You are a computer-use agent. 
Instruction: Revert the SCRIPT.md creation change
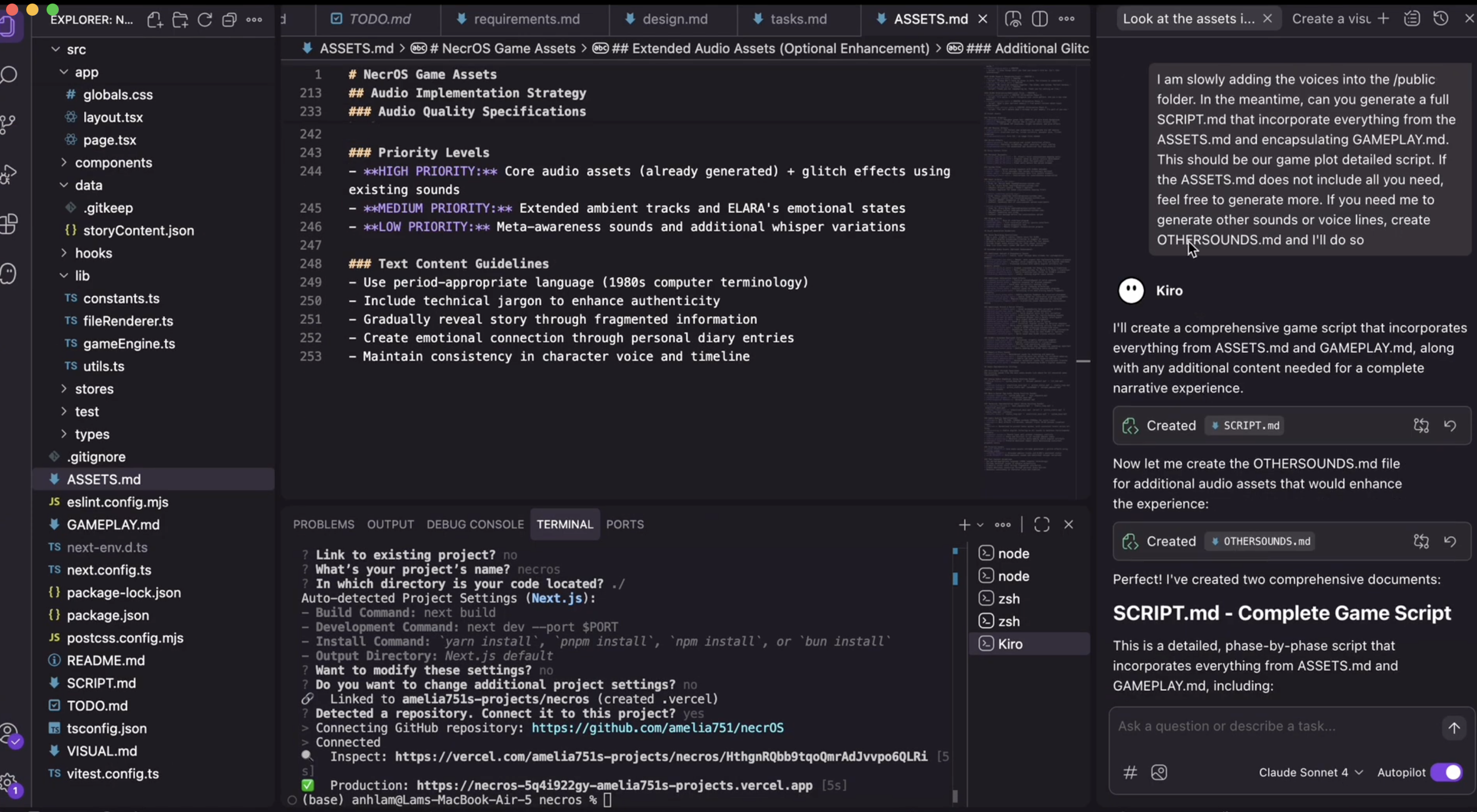(1450, 426)
